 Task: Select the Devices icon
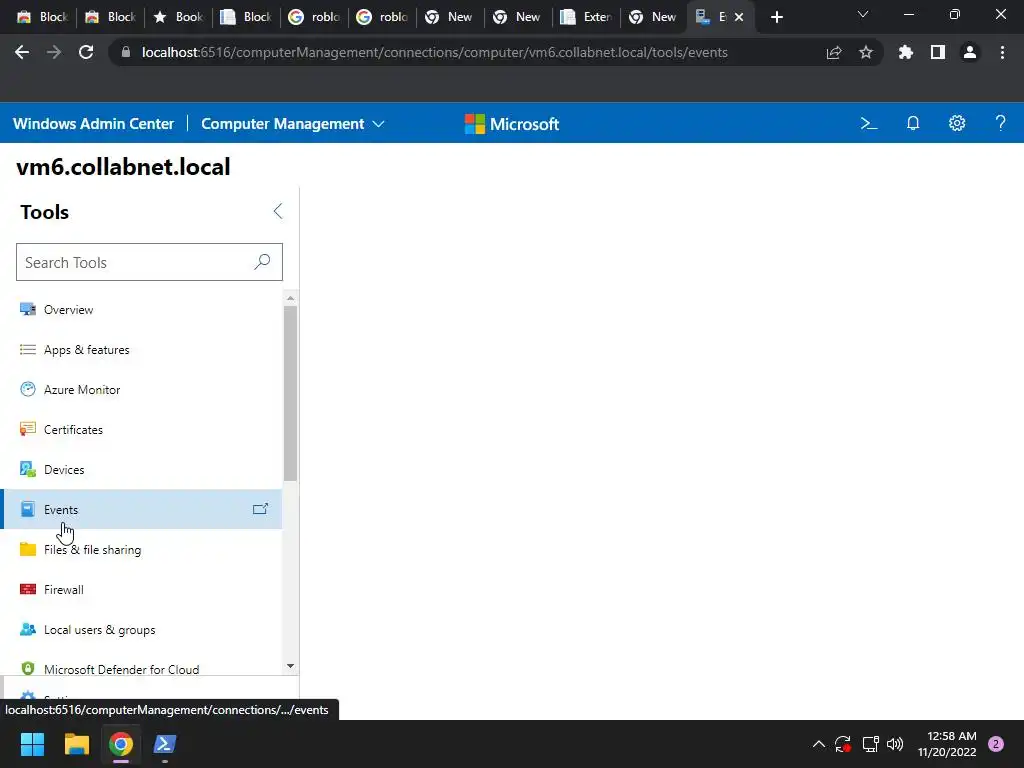coord(27,469)
